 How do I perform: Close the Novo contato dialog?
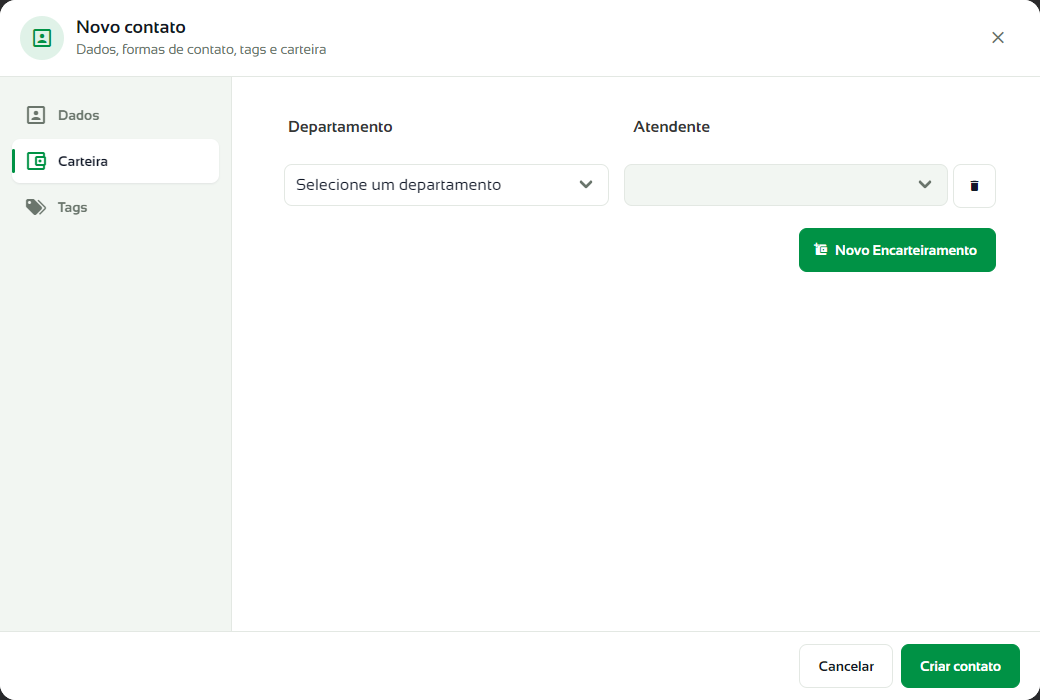coord(998,38)
